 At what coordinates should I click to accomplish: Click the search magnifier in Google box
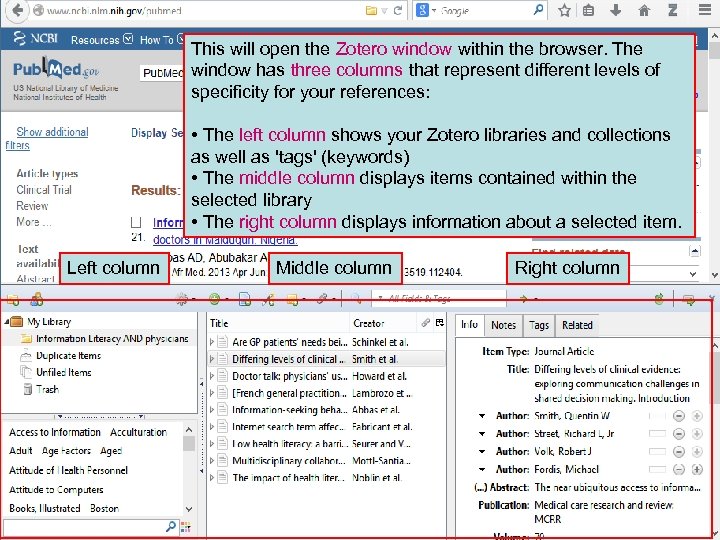tap(538, 10)
